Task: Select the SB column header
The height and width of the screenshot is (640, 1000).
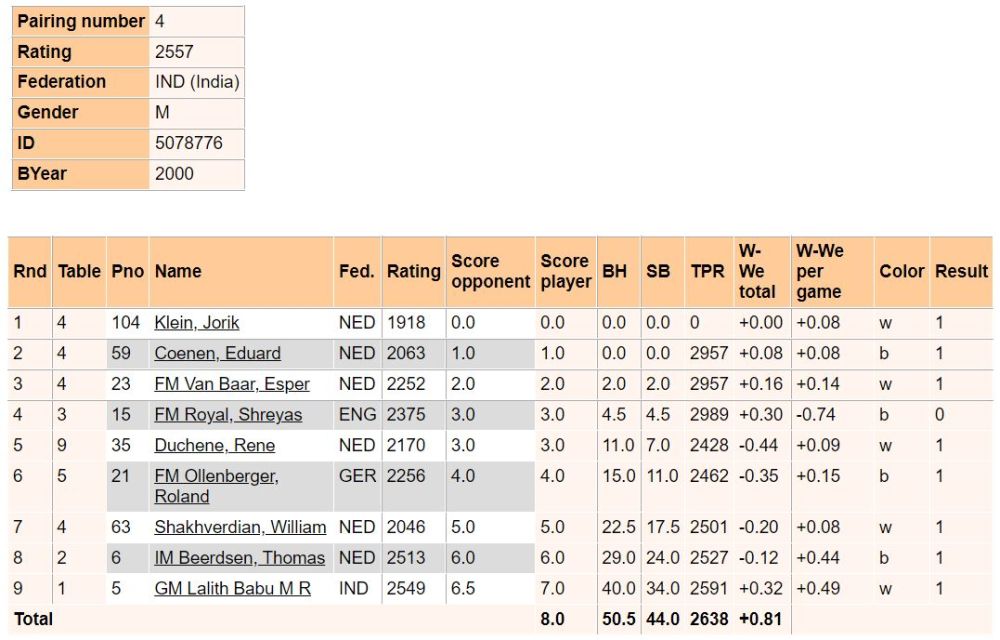Action: point(658,271)
